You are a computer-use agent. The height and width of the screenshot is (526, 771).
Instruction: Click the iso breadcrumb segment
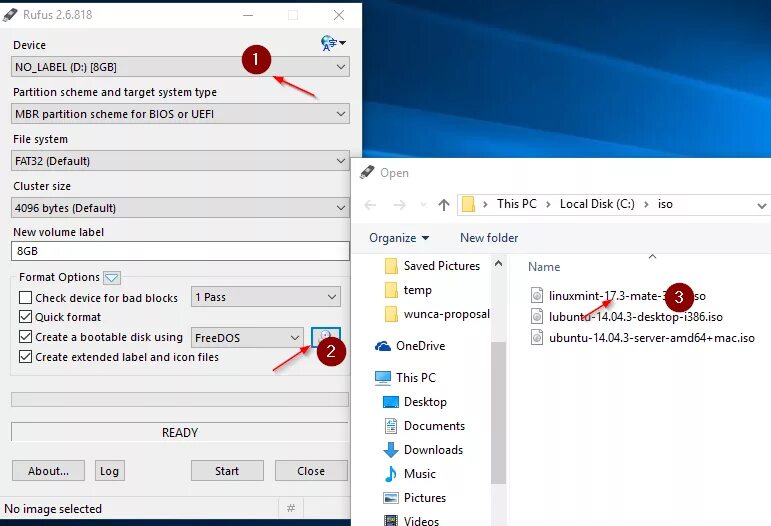[665, 204]
